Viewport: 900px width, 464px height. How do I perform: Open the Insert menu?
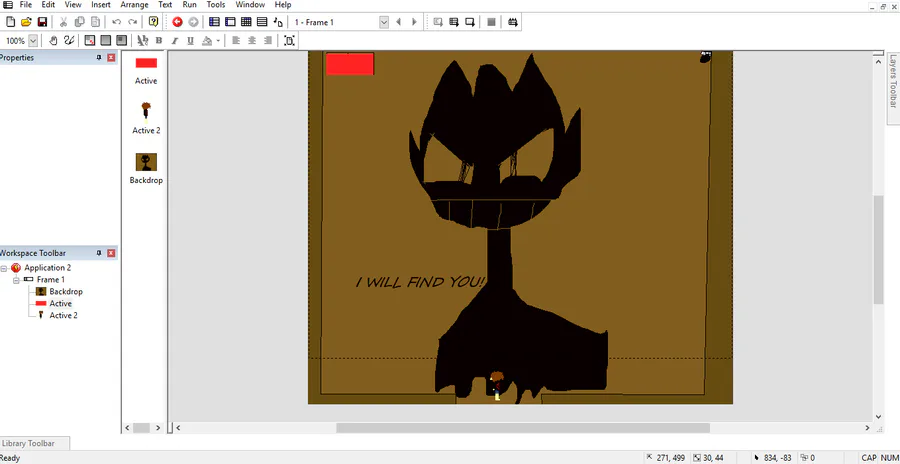101,5
